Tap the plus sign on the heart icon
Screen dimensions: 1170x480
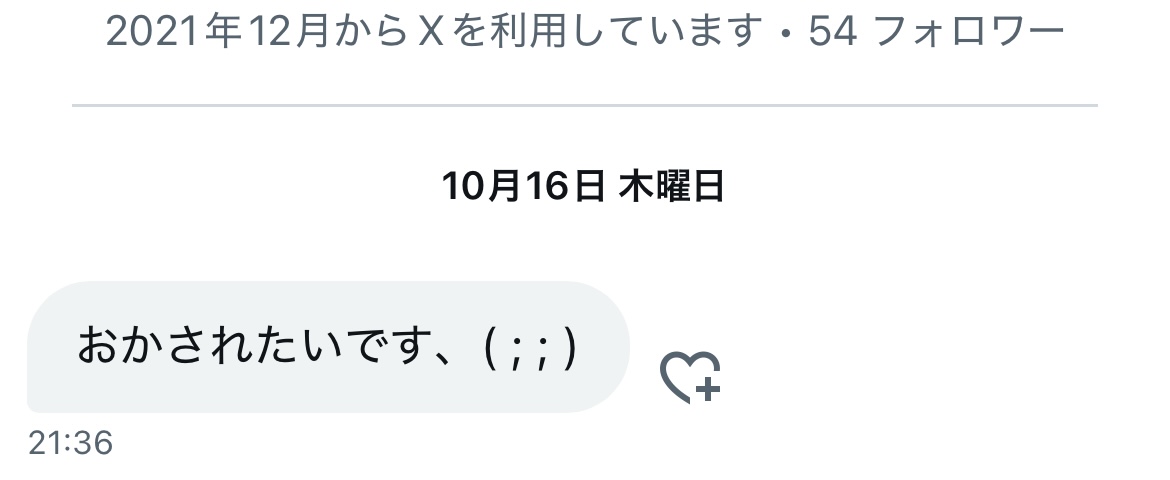click(x=708, y=389)
